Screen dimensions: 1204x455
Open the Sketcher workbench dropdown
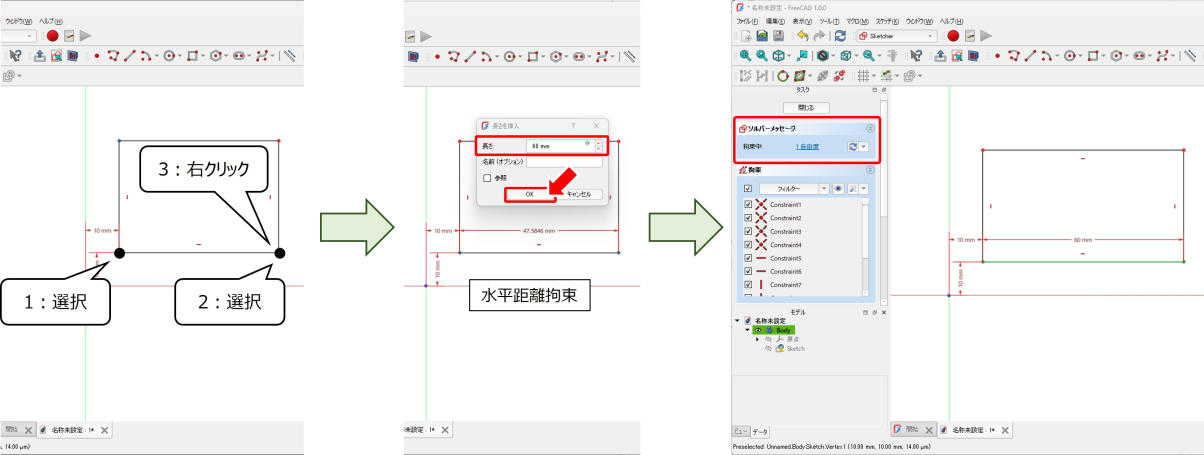(x=931, y=36)
